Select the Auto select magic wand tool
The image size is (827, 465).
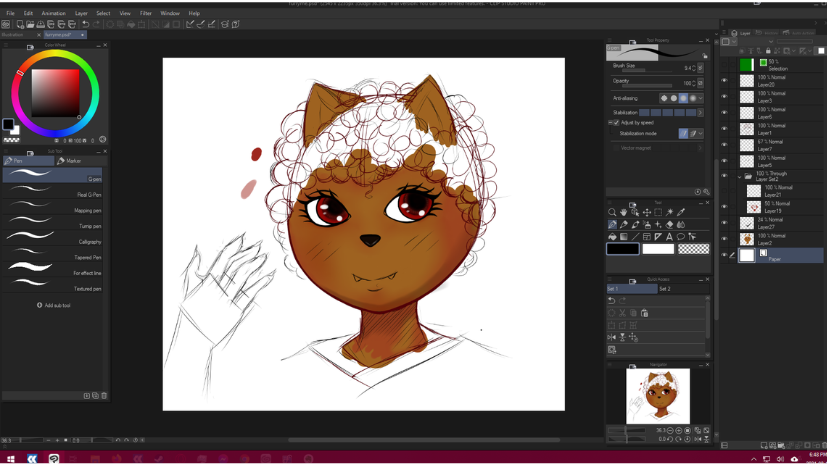coord(670,212)
